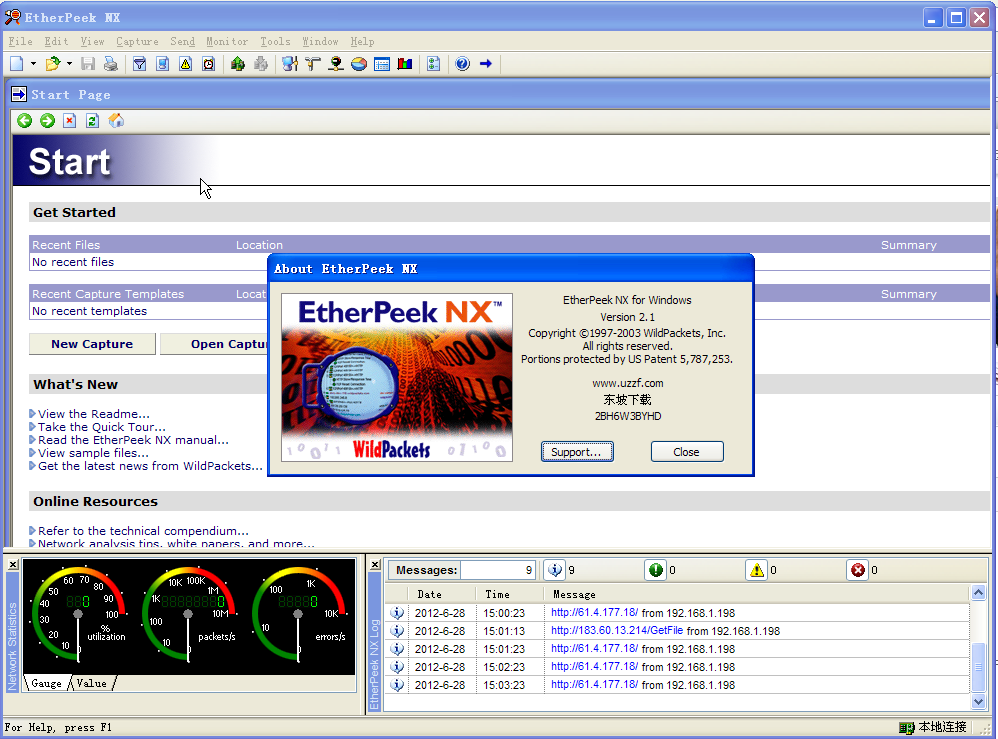The width and height of the screenshot is (998, 739).
Task: Click the New Capture button
Action: pyautogui.click(x=92, y=344)
